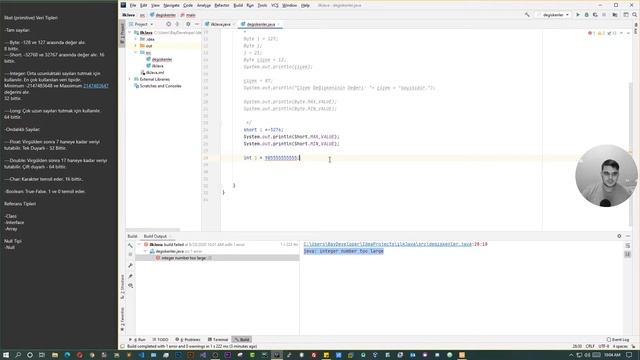Open the Build menu

tap(238, 5)
